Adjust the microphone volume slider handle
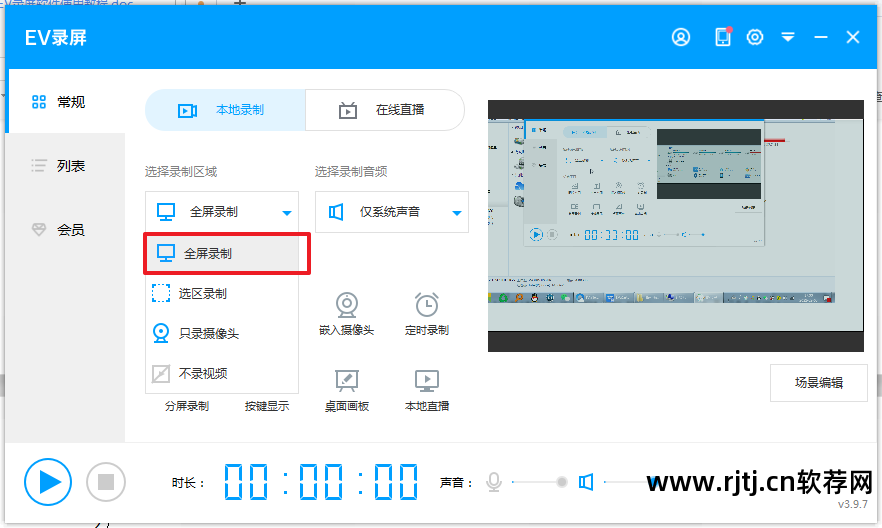882x528 pixels. coord(561,482)
